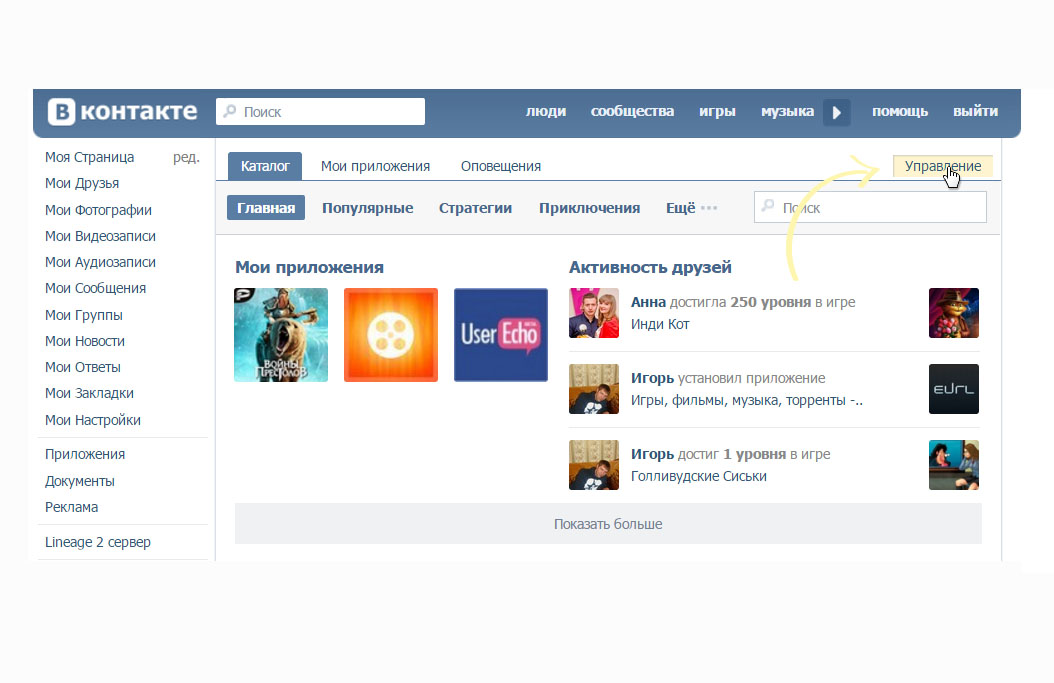Click Anna's avatar in friends activity
Image resolution: width=1054 pixels, height=683 pixels.
click(594, 313)
